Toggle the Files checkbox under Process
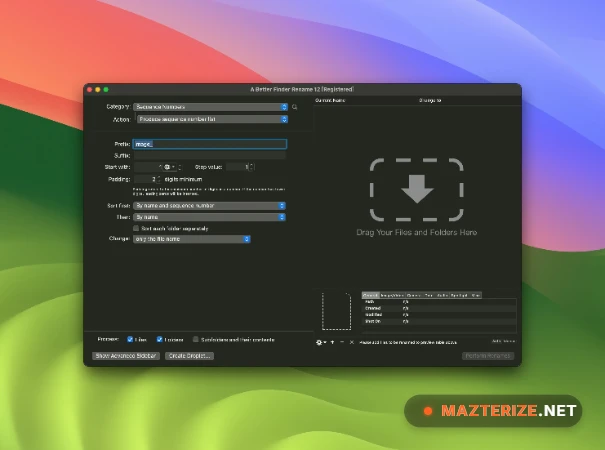Image resolution: width=605 pixels, height=450 pixels. [130, 340]
